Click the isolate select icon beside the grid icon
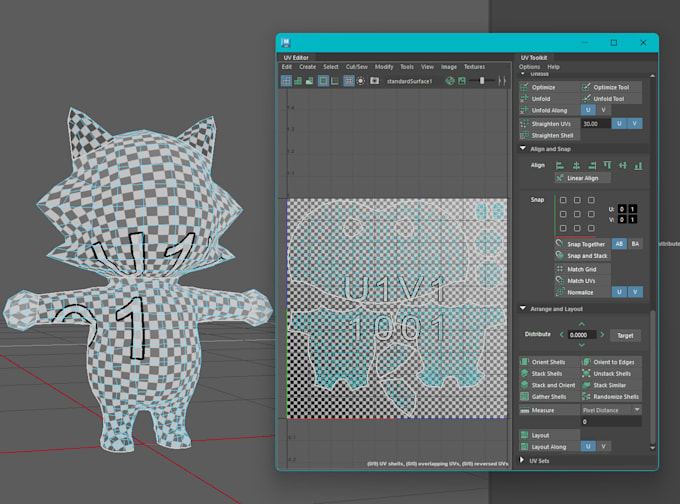680x504 pixels. 335,81
